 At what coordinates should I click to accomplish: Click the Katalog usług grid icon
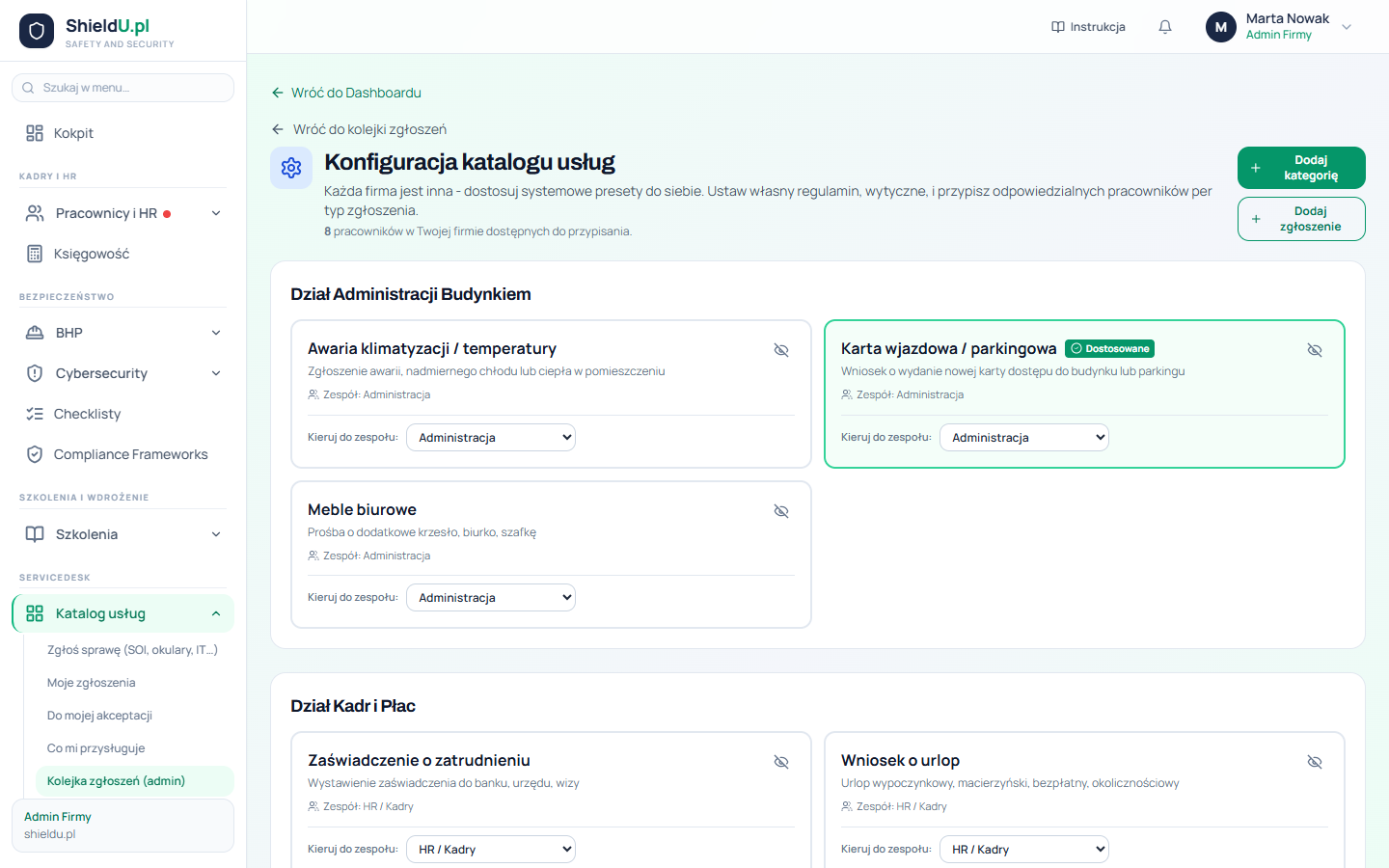(35, 613)
